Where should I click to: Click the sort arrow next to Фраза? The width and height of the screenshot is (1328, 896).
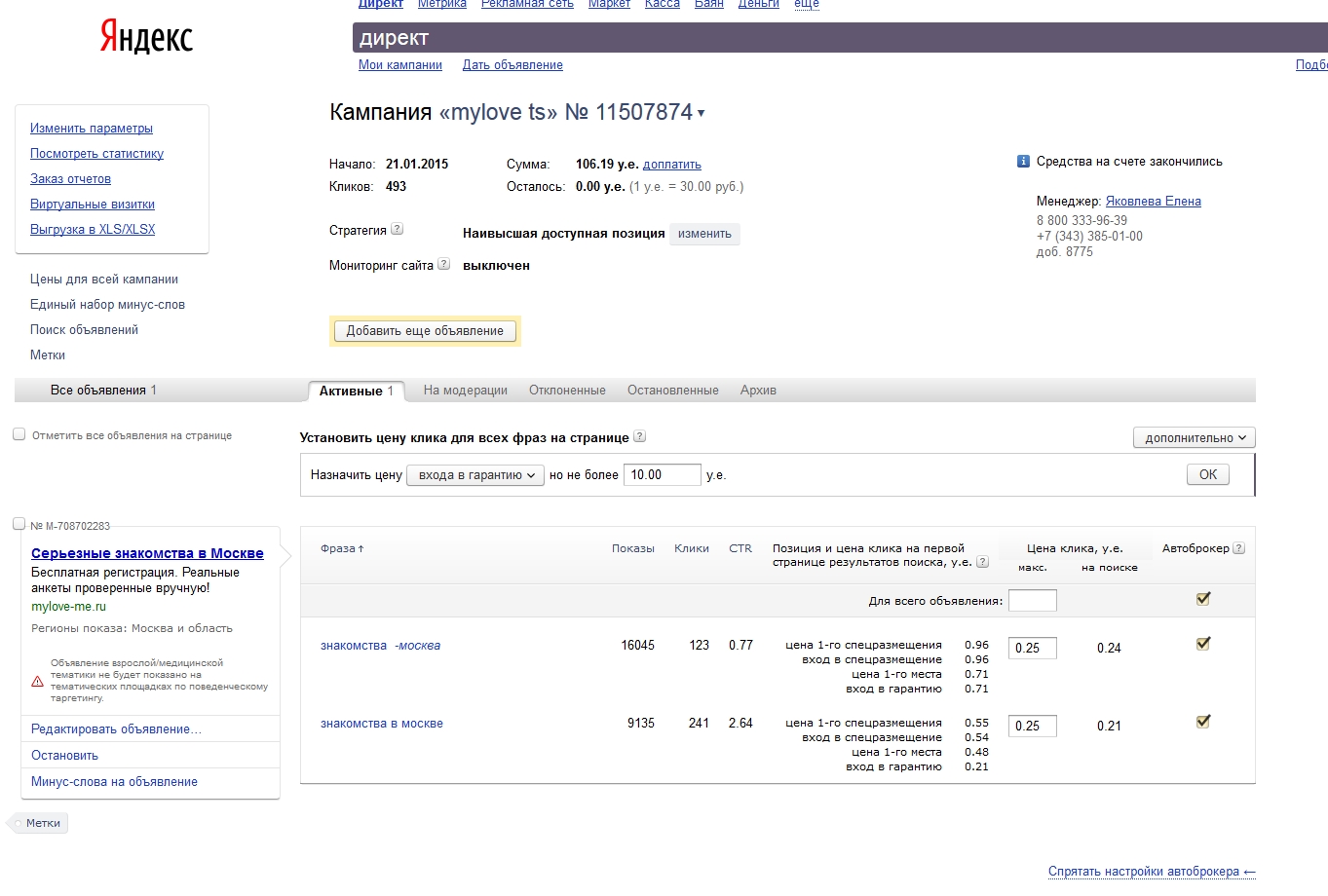[x=360, y=549]
